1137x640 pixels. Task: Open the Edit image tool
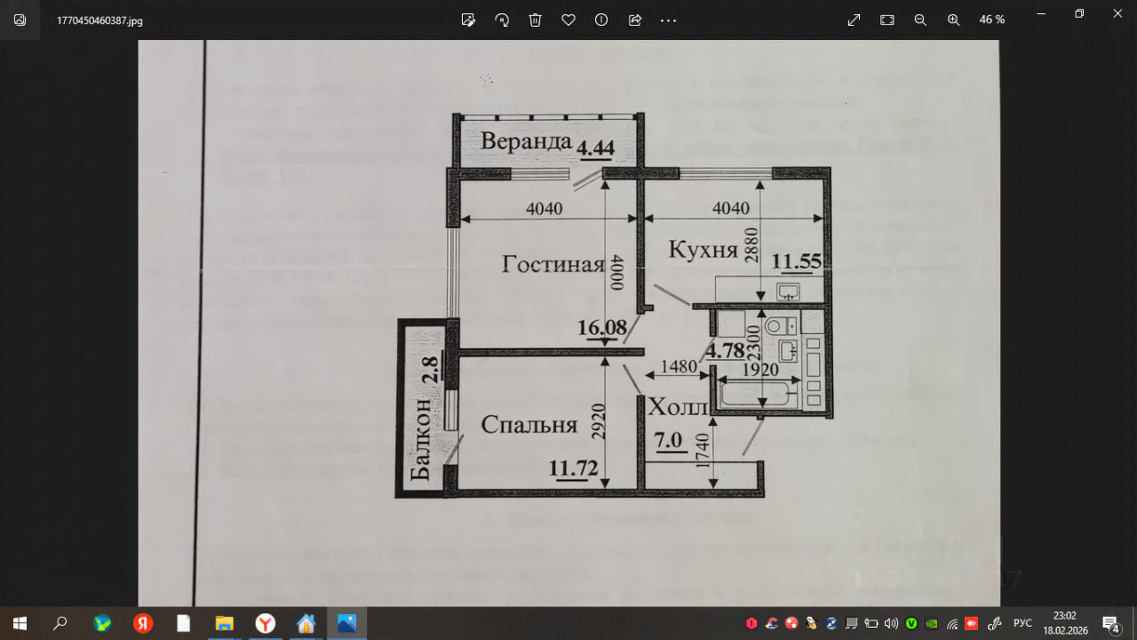pyautogui.click(x=468, y=20)
